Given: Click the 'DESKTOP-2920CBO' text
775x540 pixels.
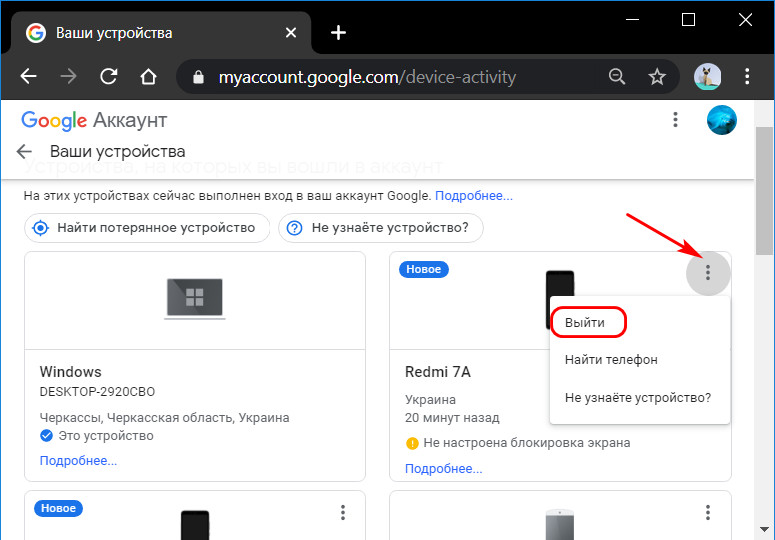Looking at the screenshot, I should tap(97, 392).
